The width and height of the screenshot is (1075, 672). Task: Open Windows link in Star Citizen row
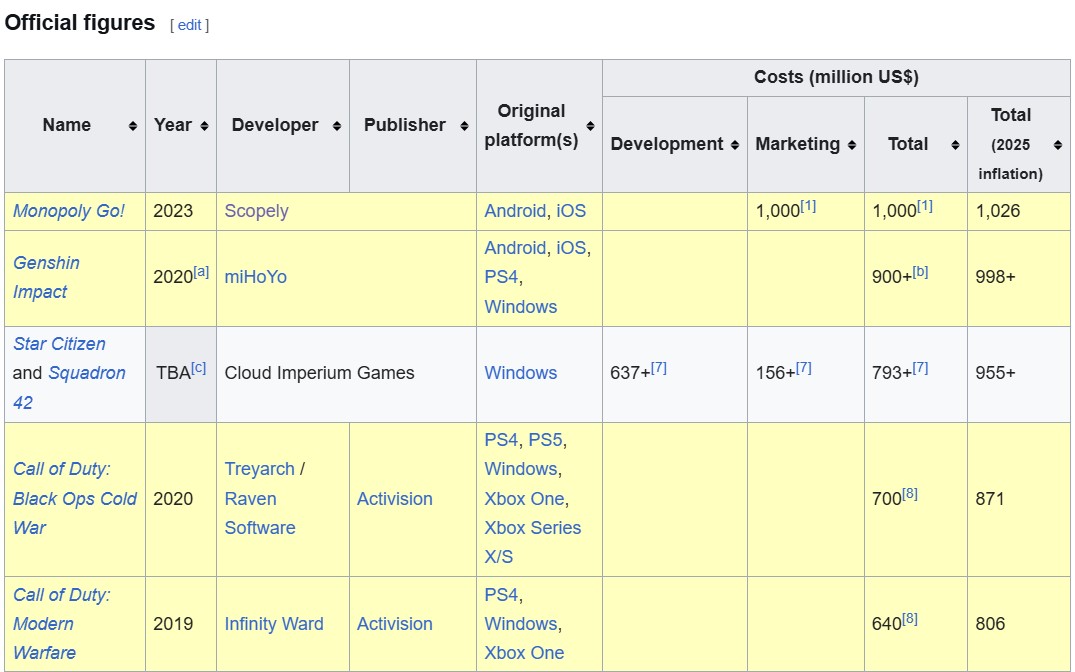[521, 373]
